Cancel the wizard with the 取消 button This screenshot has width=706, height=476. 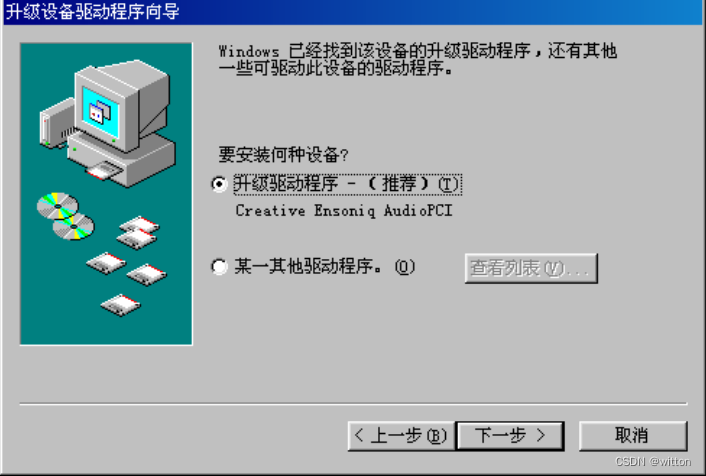(x=633, y=435)
